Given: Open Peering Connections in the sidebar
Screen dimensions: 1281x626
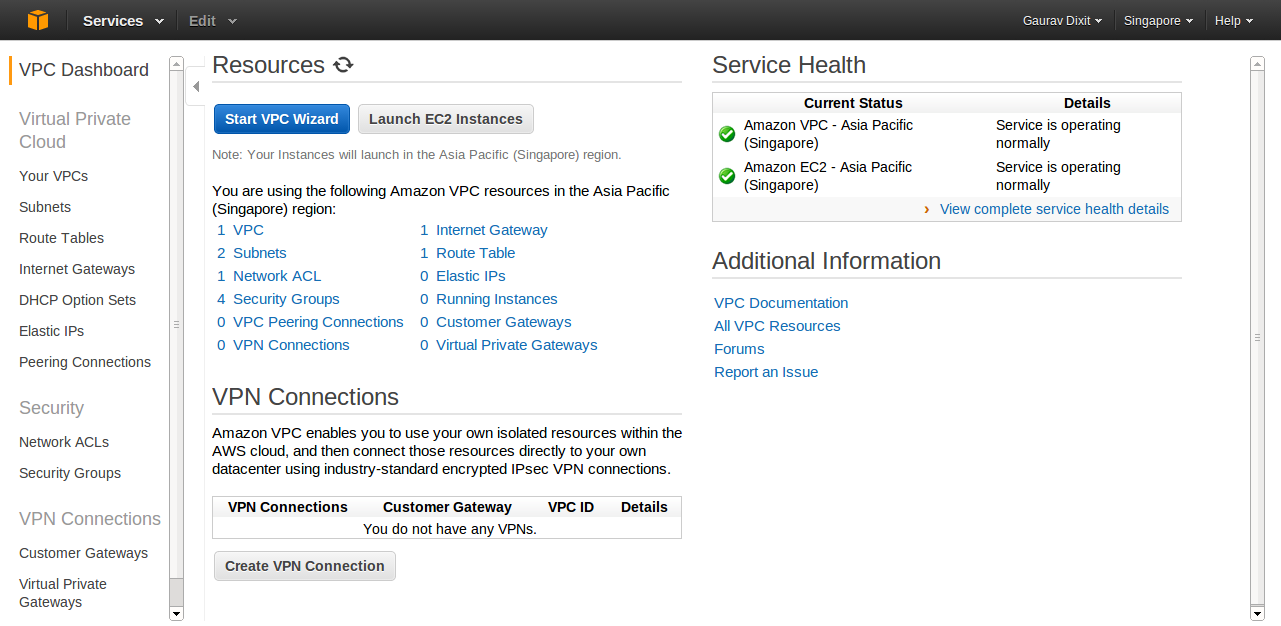Looking at the screenshot, I should tap(85, 362).
